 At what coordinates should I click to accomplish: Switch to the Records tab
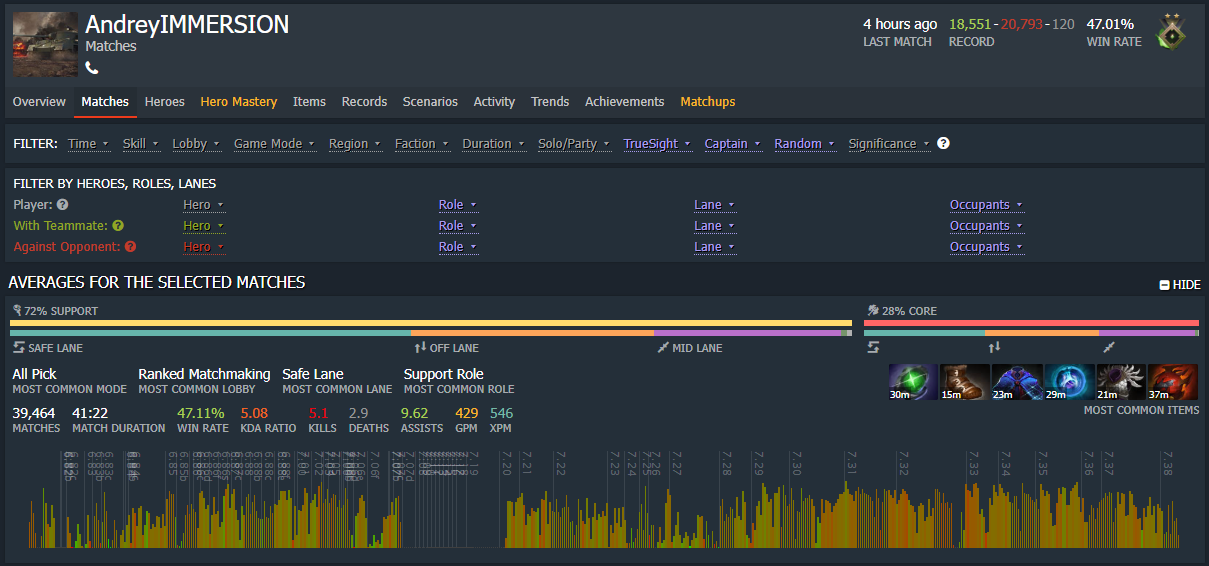click(x=364, y=102)
